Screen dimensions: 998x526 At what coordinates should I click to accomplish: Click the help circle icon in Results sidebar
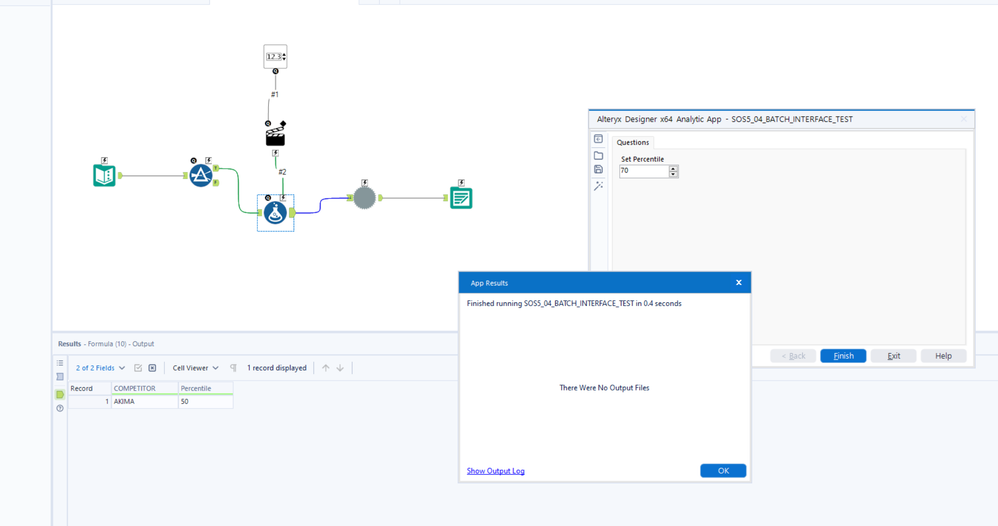(60, 408)
